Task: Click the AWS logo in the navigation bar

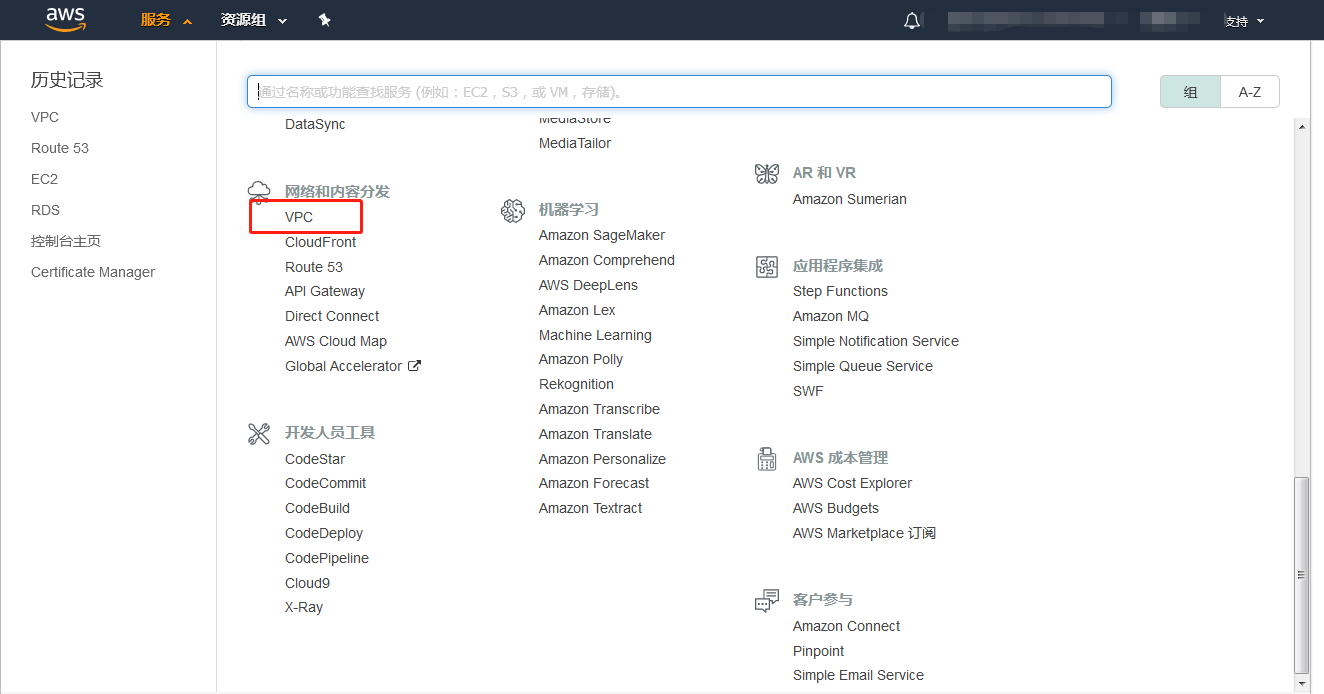Action: 65,19
